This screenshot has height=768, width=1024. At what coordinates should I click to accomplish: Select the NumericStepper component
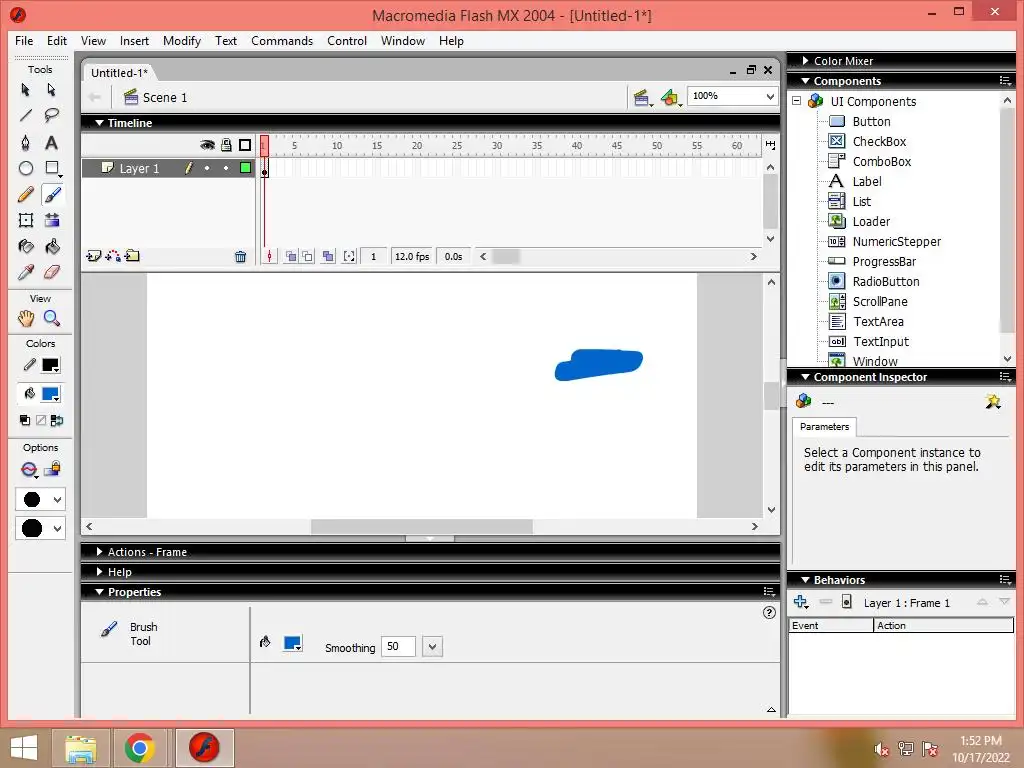(x=896, y=242)
